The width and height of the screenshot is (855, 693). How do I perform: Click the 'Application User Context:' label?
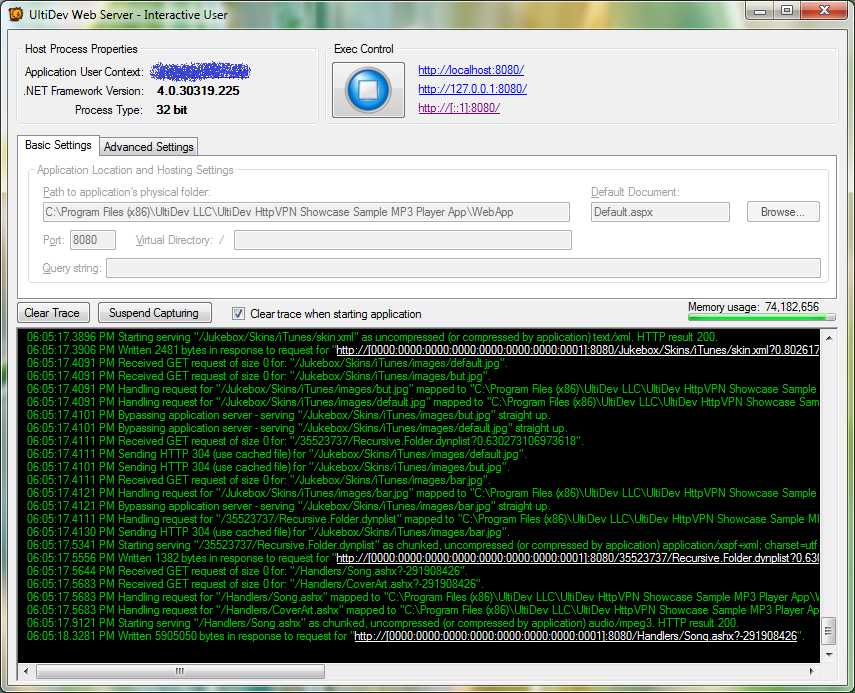(84, 72)
